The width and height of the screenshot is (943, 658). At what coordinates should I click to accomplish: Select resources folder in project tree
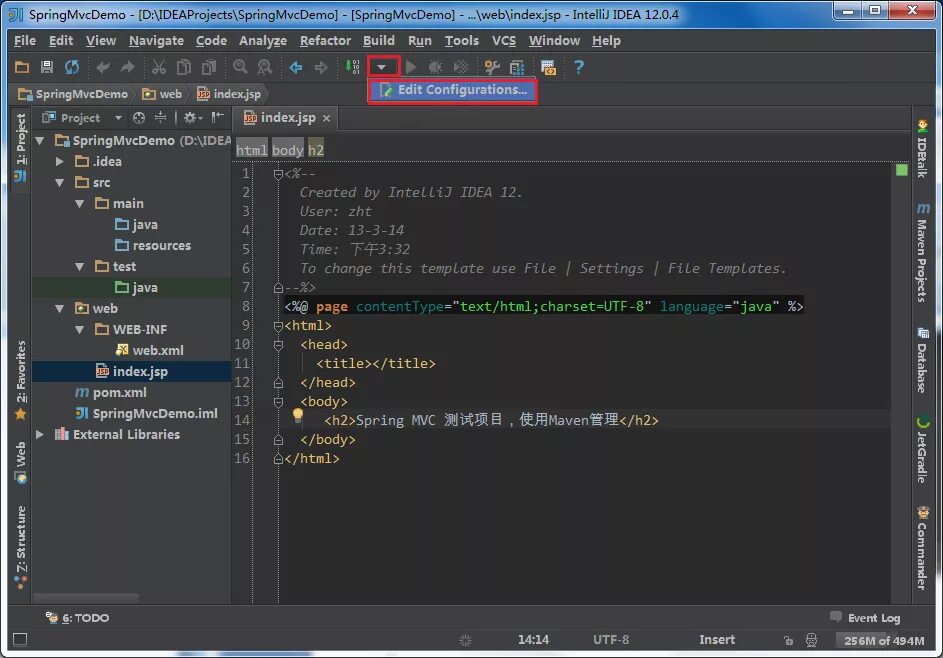(153, 245)
